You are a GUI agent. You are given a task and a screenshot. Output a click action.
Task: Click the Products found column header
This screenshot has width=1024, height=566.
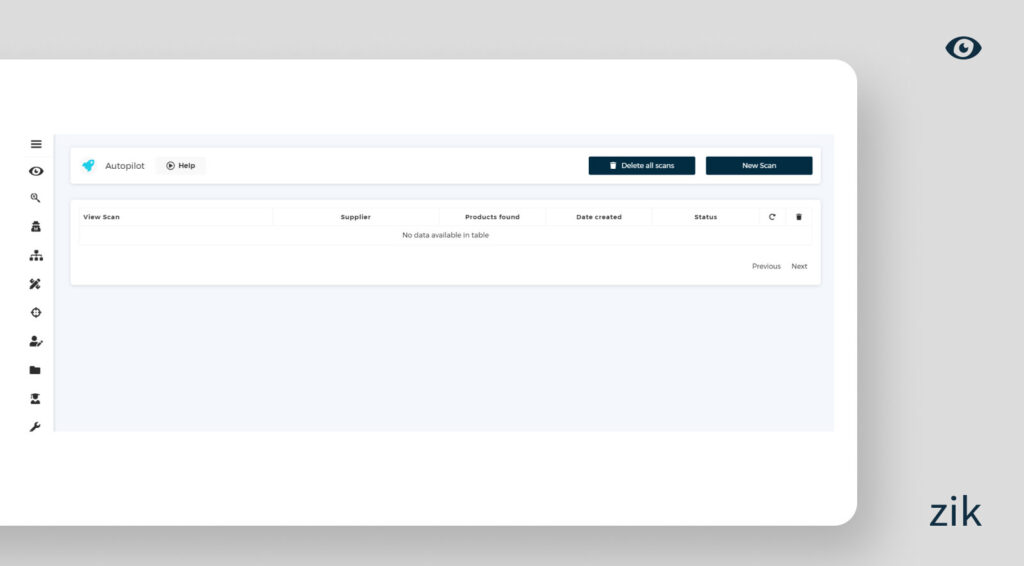[x=492, y=217]
